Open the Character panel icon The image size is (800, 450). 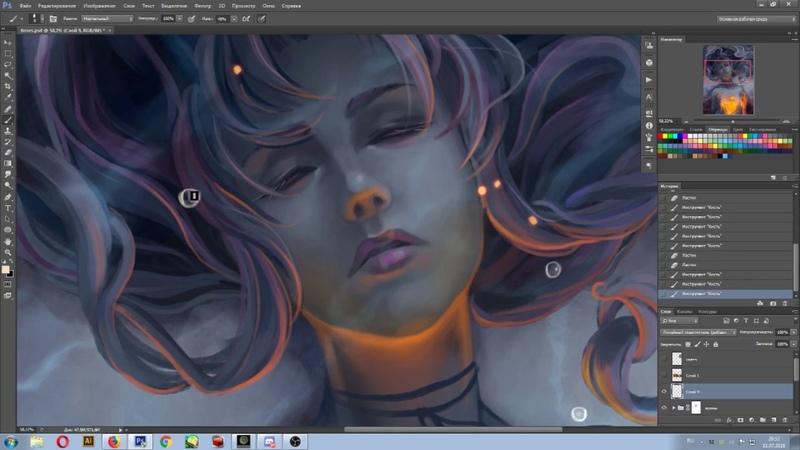coord(649,97)
